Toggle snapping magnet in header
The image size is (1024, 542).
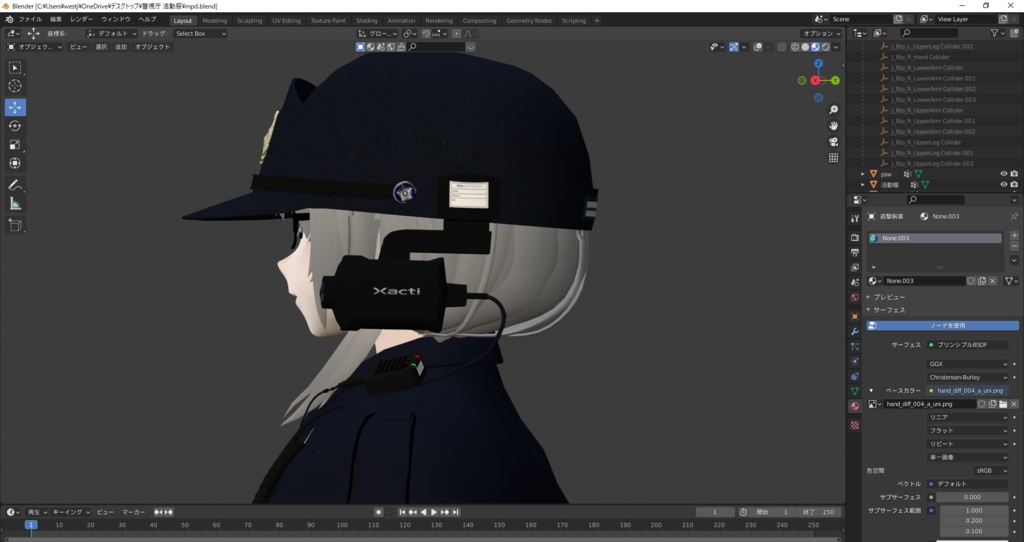(426, 33)
